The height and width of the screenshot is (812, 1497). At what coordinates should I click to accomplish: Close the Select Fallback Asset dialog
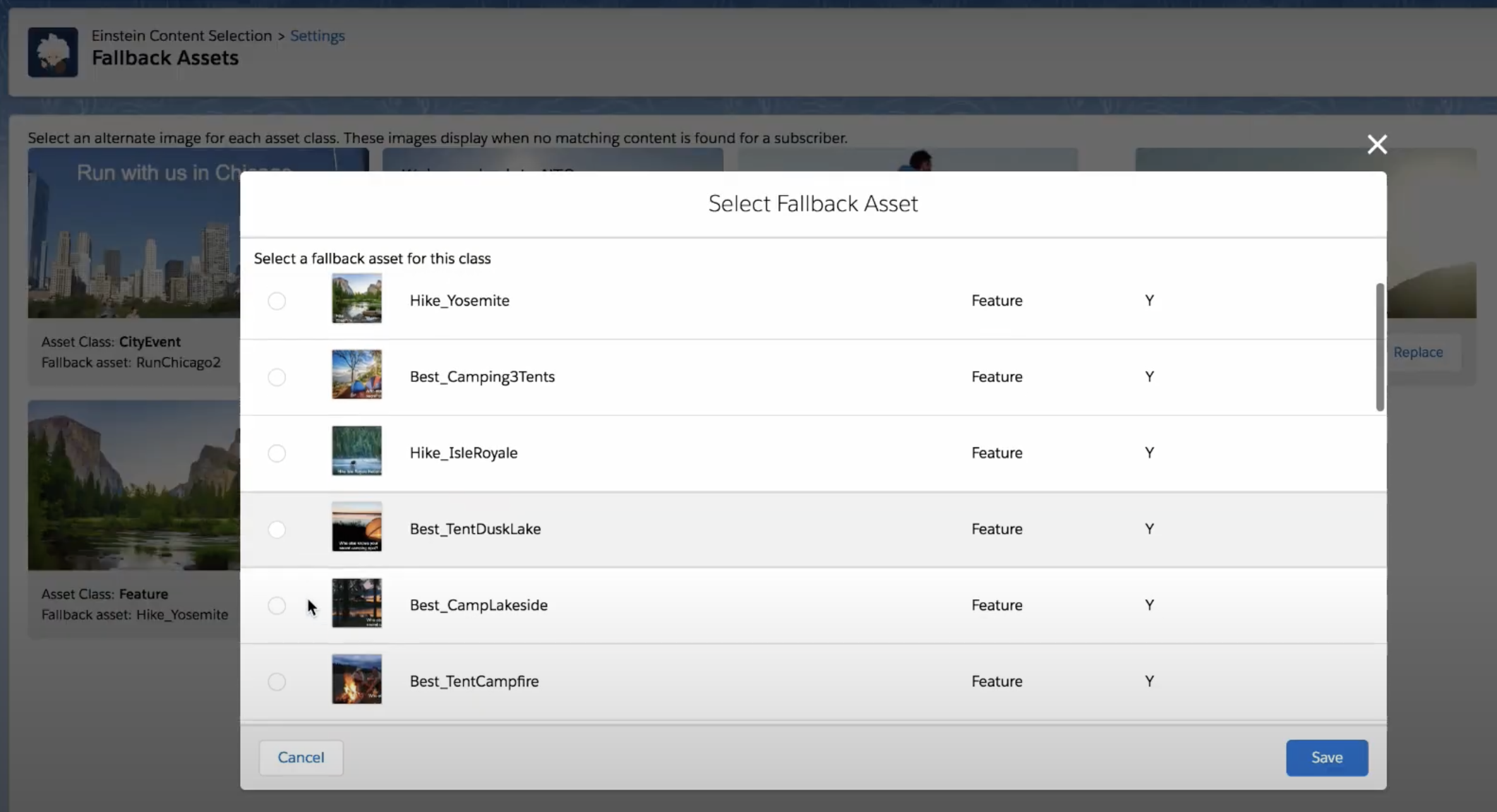pos(1377,145)
